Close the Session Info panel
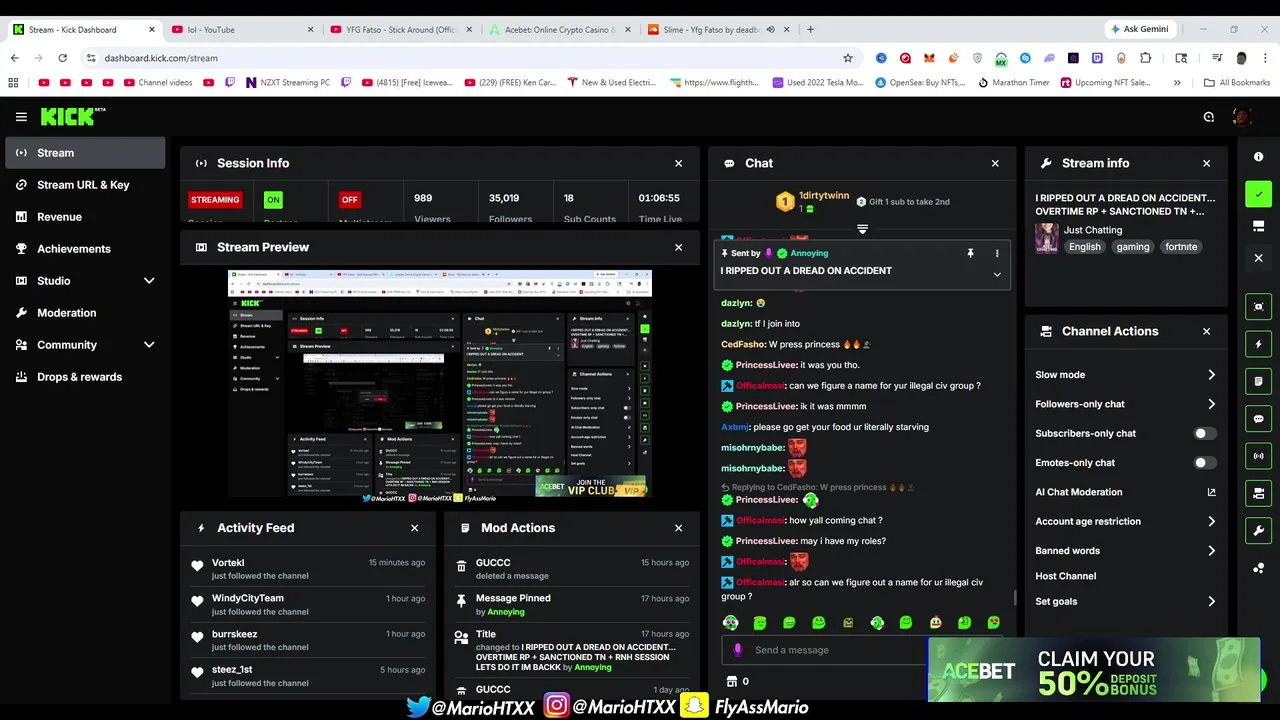 [x=679, y=163]
